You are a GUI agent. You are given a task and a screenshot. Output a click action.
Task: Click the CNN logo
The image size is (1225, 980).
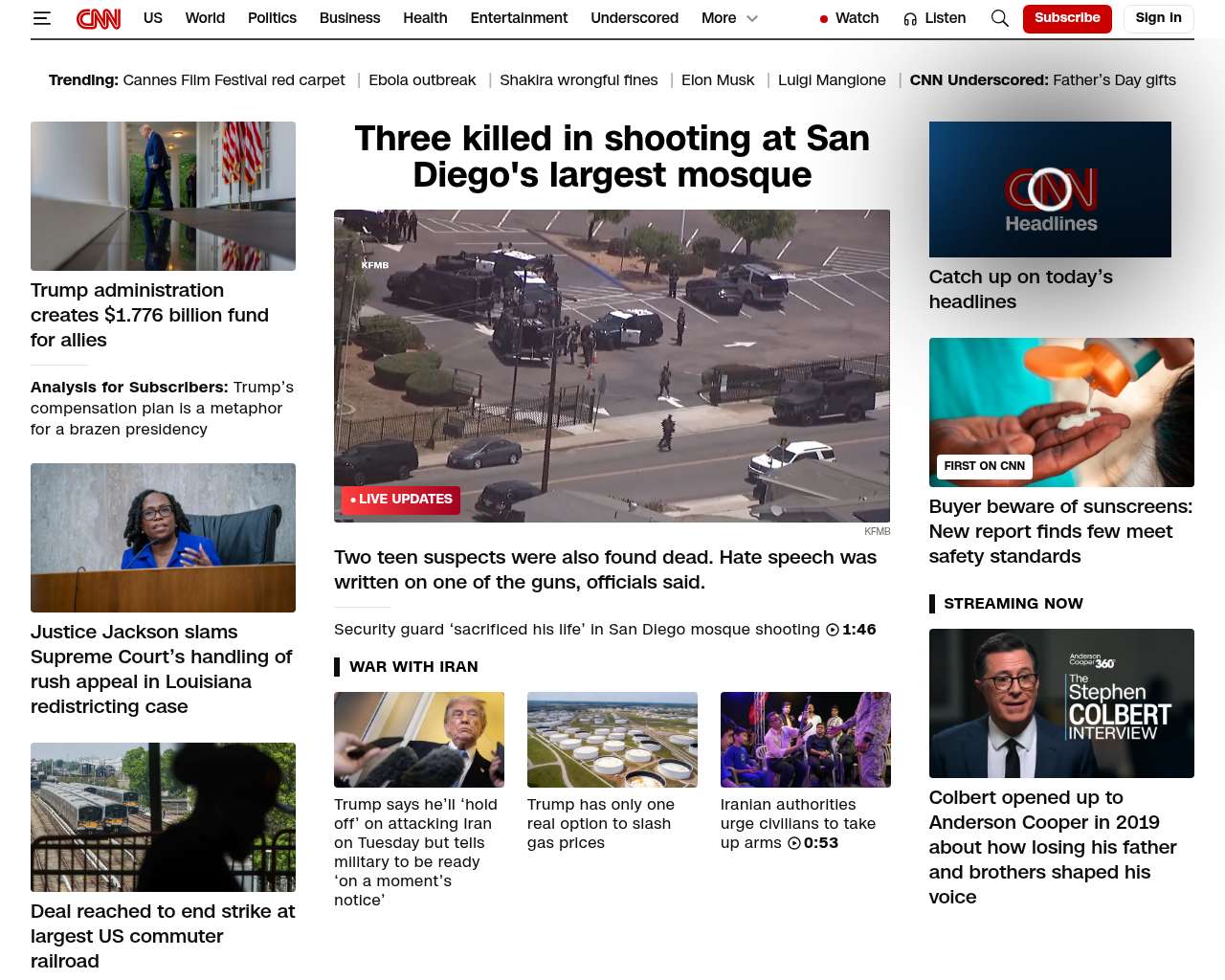coord(99,18)
